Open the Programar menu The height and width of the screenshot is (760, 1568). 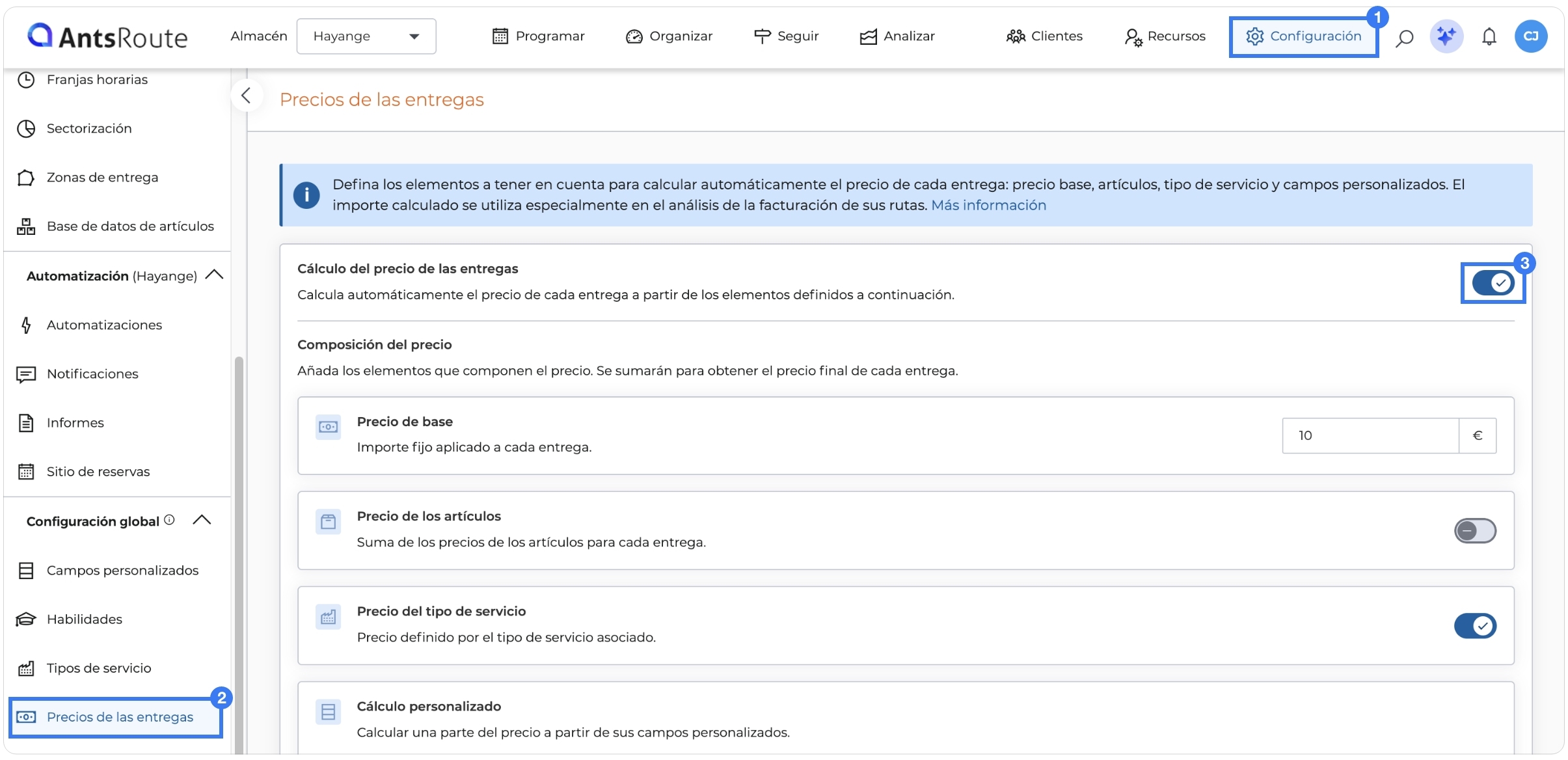(538, 36)
